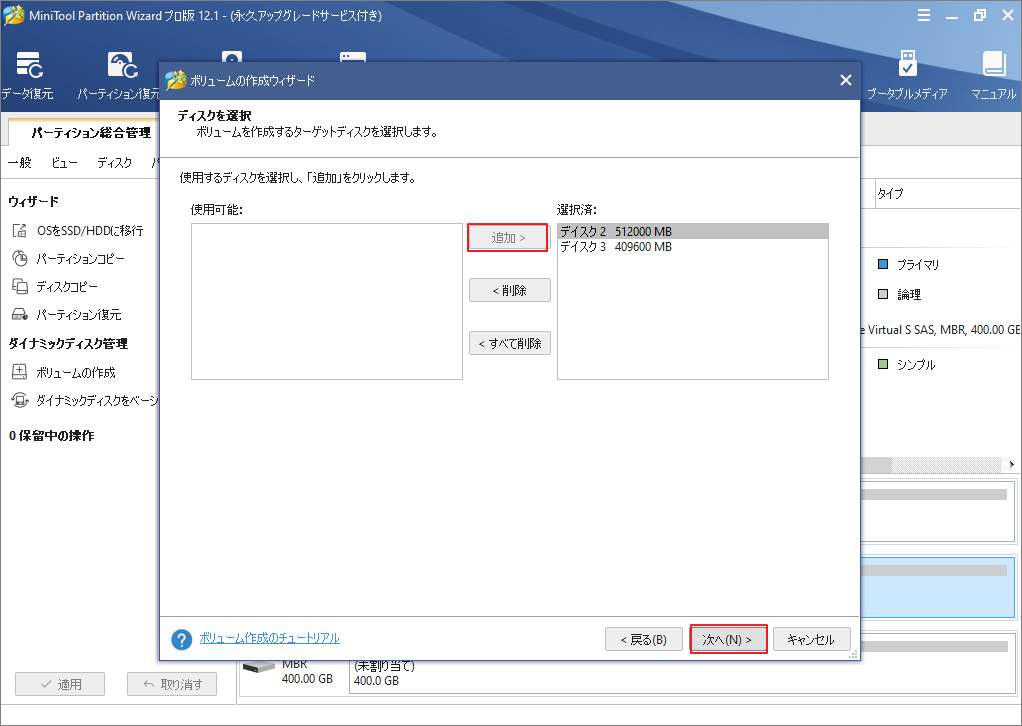Click the ディスクコピー sidebar icon
This screenshot has height=726, width=1022.
19,286
